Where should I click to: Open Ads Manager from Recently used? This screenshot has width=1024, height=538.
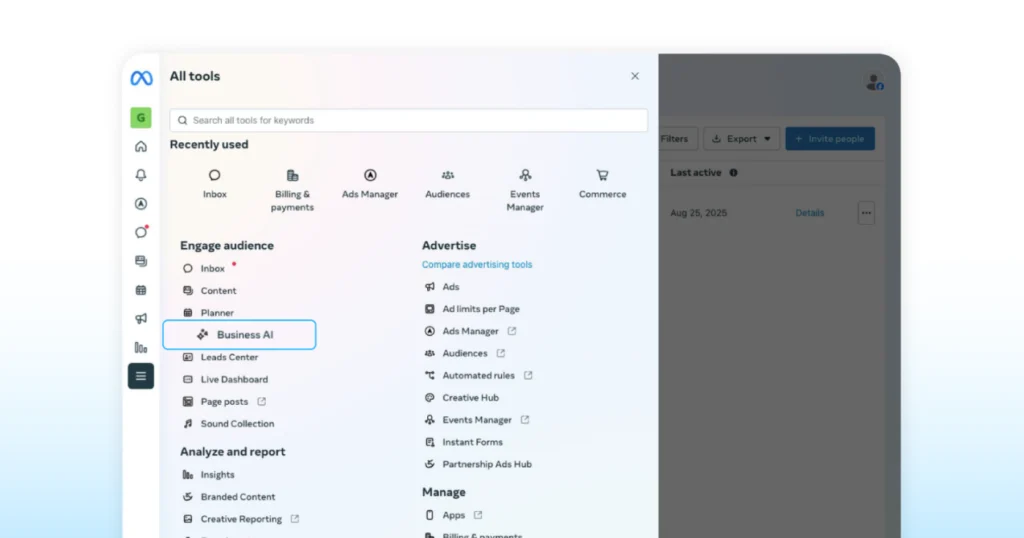click(x=370, y=184)
